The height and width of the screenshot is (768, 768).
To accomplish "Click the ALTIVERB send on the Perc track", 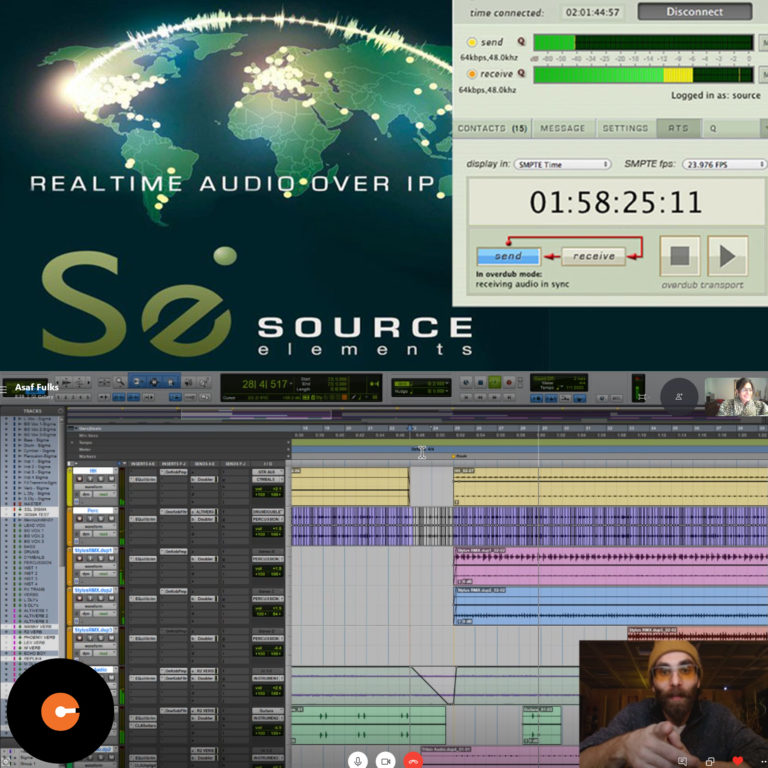I will click(204, 512).
